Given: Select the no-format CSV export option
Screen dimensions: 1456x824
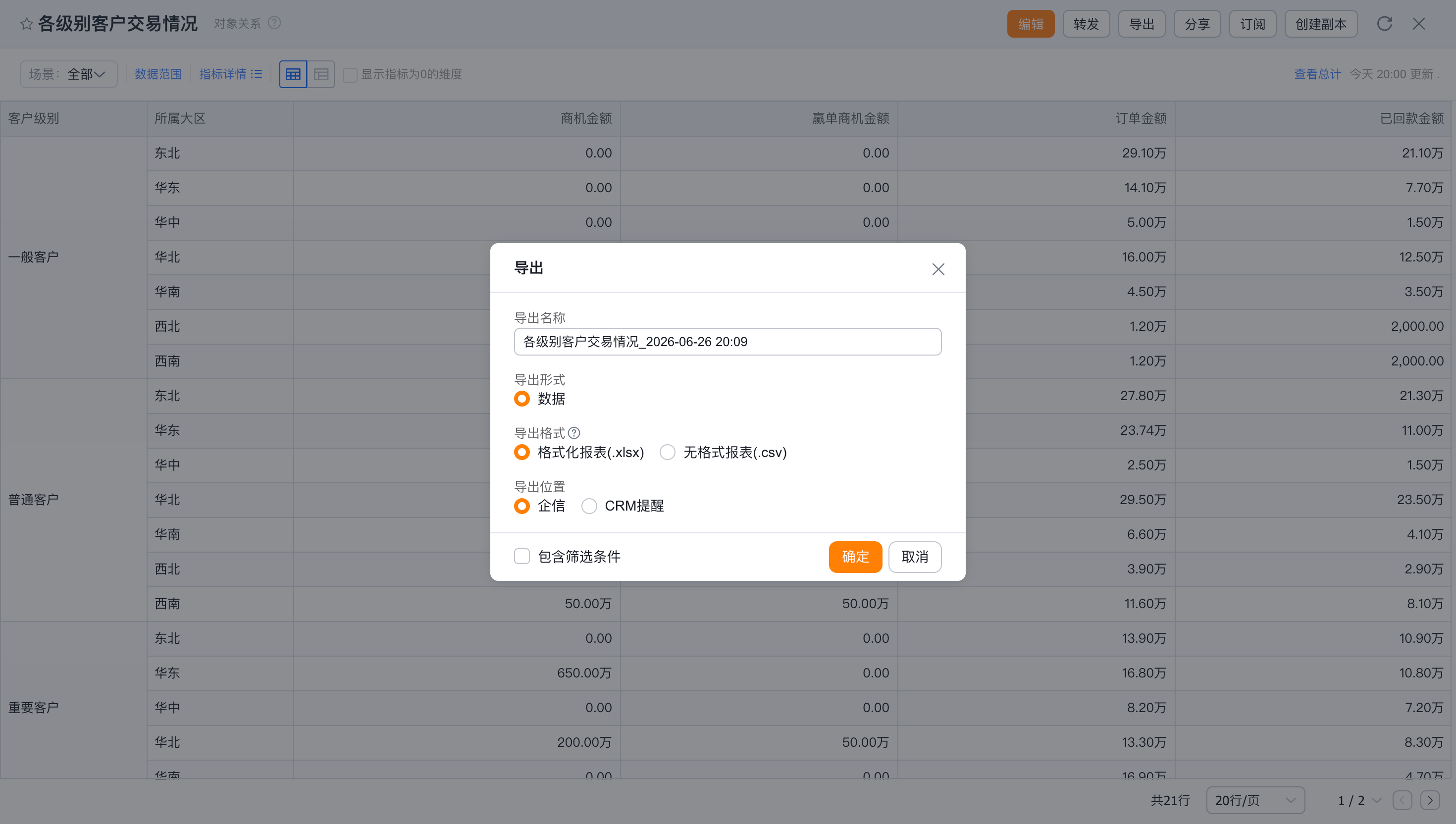Looking at the screenshot, I should [x=668, y=452].
